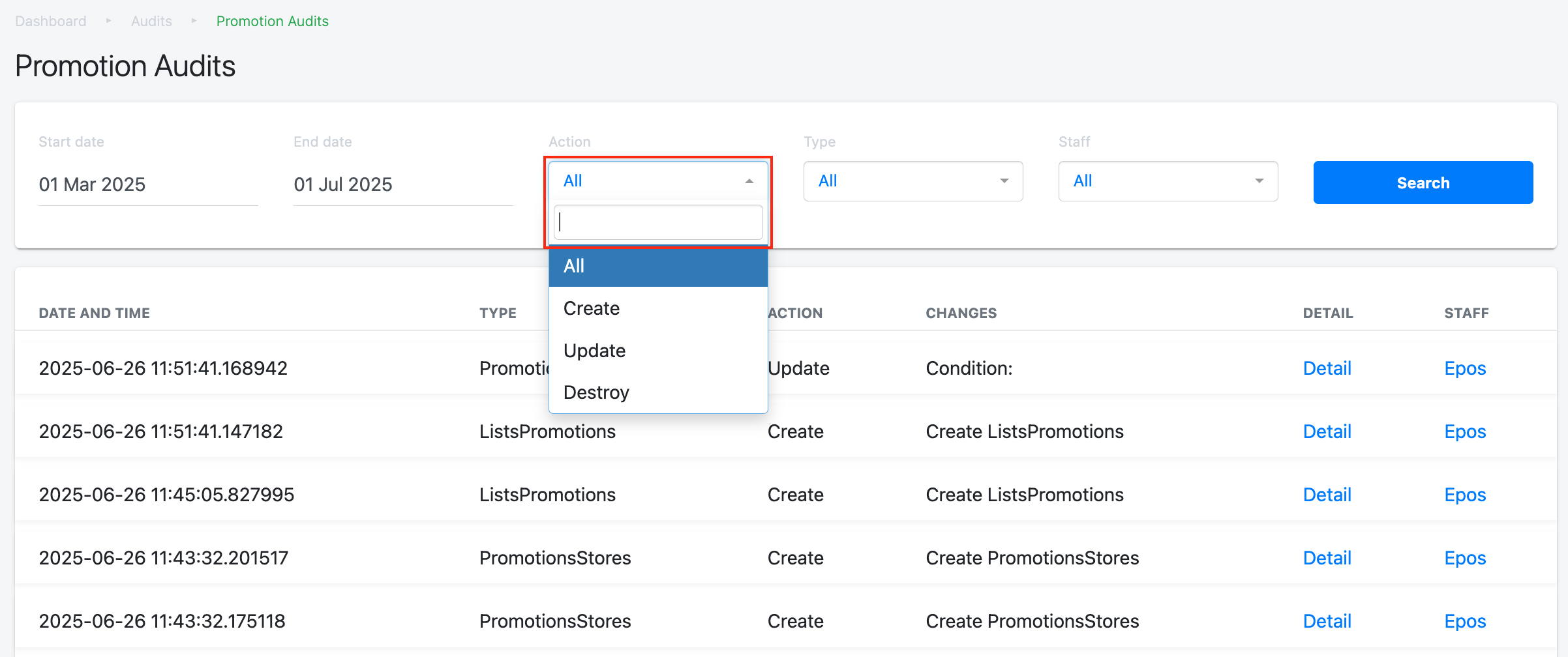Select Create in the Action list
1568x657 pixels.
pyautogui.click(x=592, y=308)
